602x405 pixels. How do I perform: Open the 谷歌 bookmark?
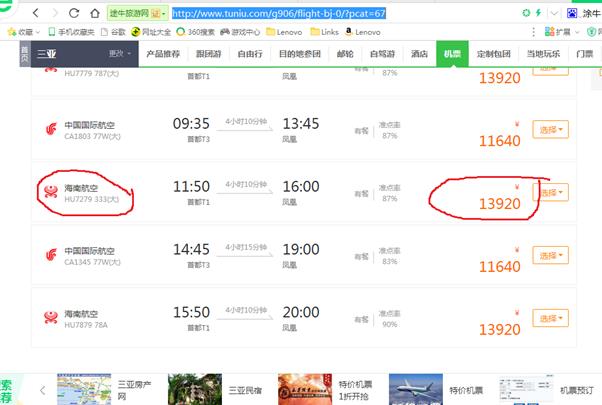coord(113,32)
